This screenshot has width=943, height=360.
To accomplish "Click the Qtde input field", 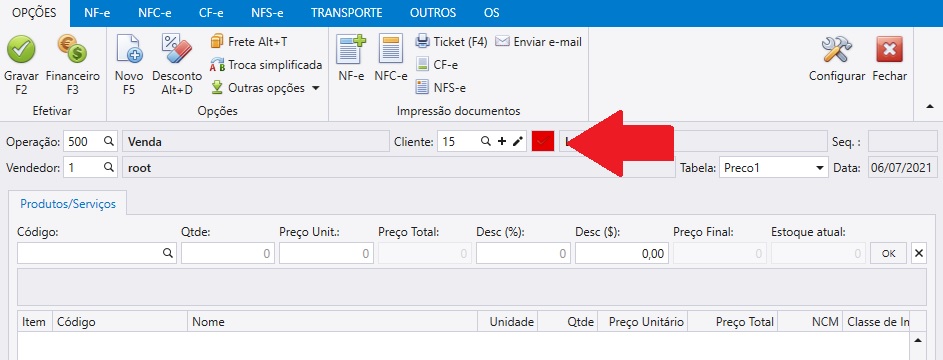I will (228, 254).
